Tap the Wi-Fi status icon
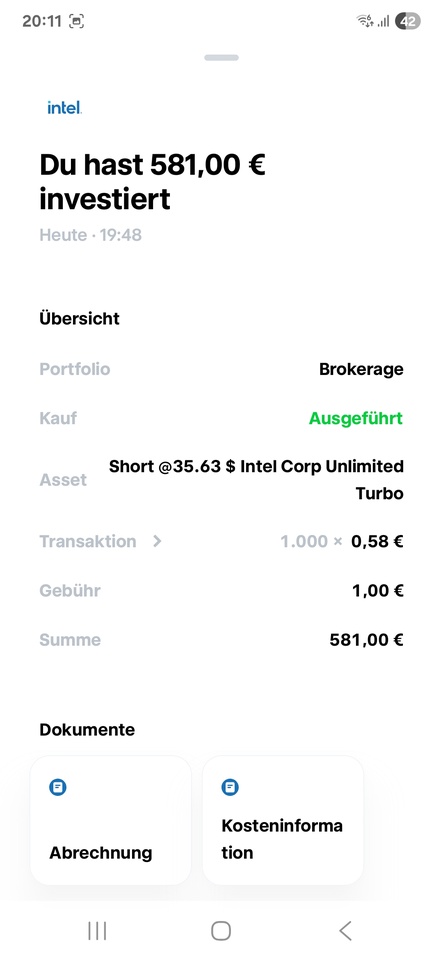The image size is (443, 960). point(365,21)
